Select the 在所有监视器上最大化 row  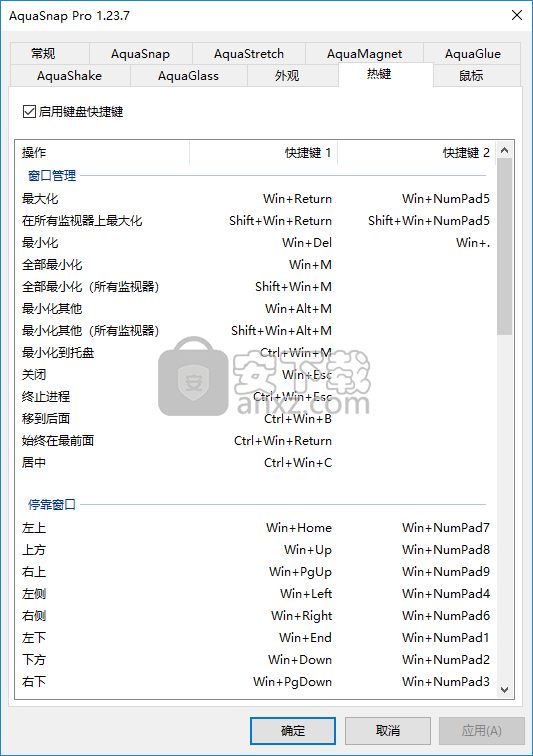(256, 221)
